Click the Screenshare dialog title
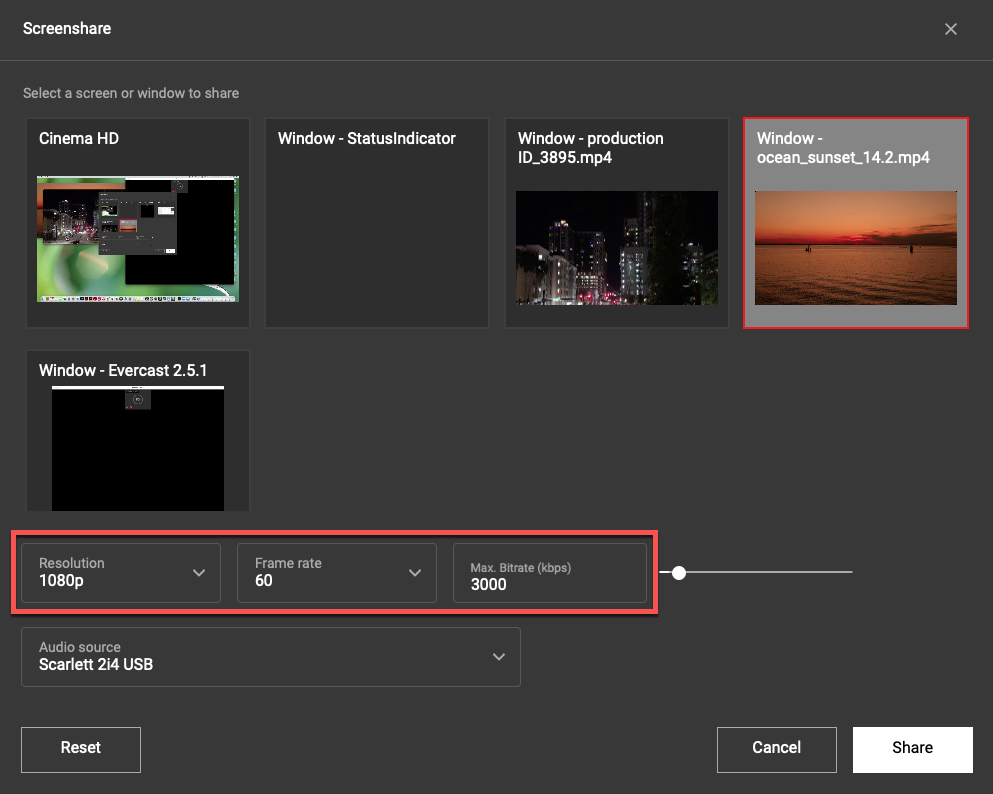Viewport: 993px width, 794px height. point(67,28)
